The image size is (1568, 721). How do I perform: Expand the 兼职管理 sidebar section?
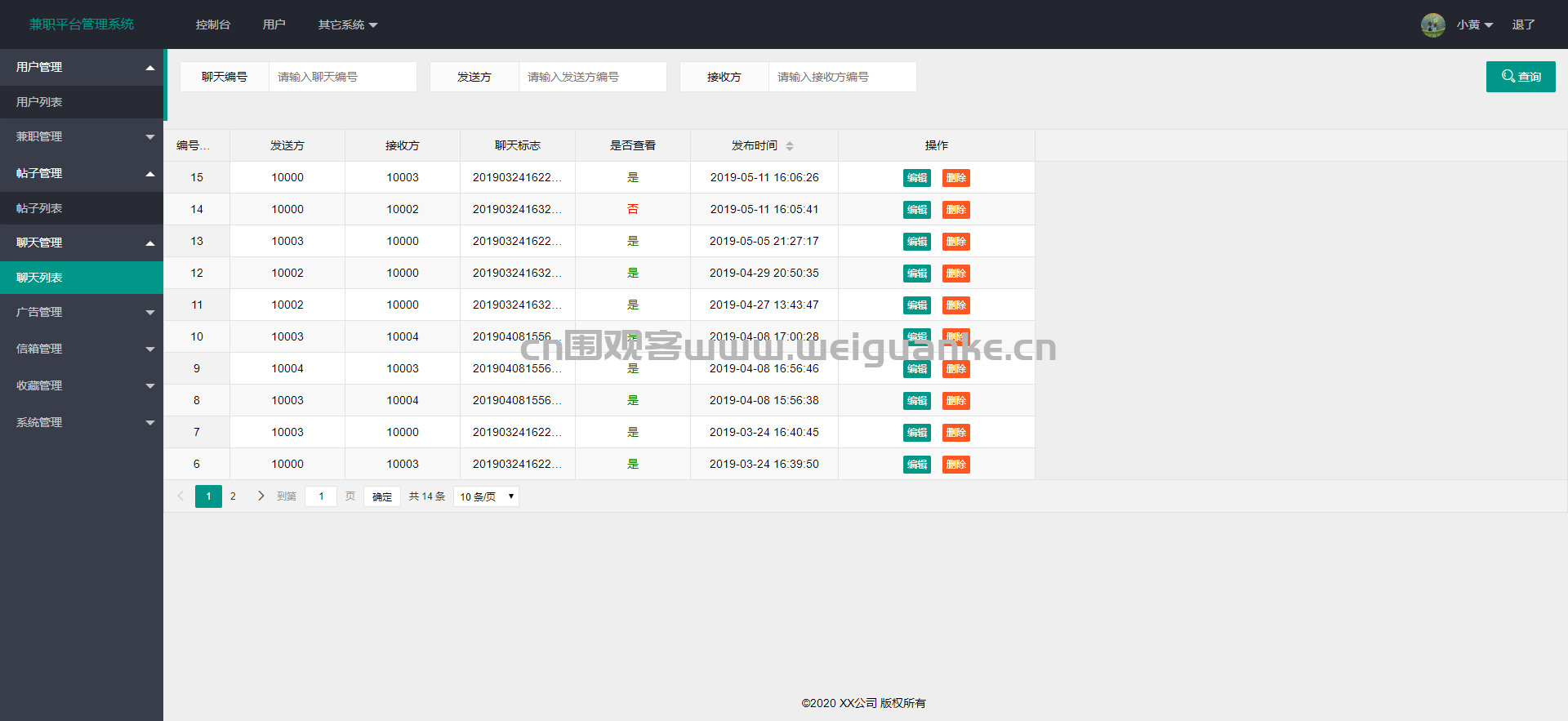click(82, 136)
